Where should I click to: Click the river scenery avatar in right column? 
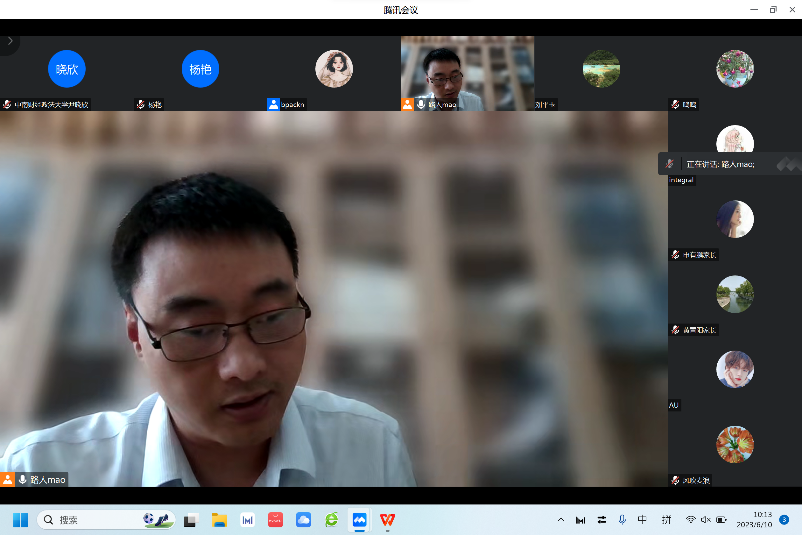coord(735,294)
